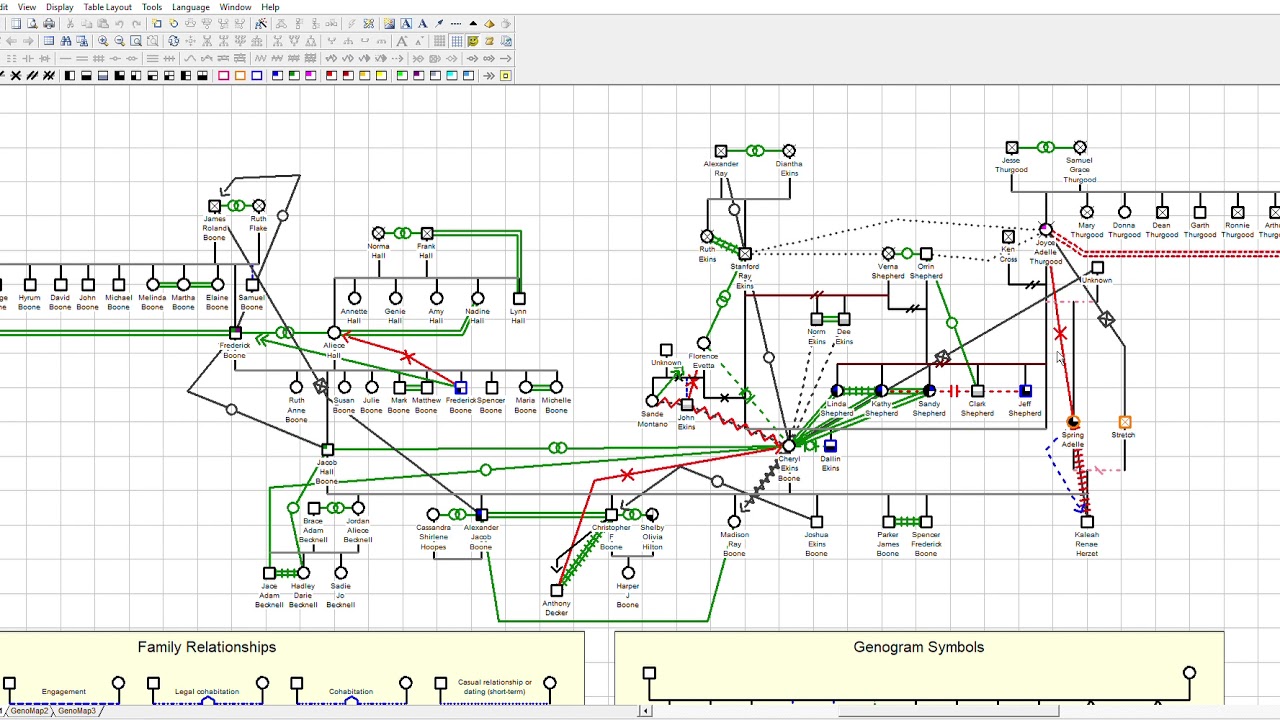Click the Undo arrow icon

point(119,23)
